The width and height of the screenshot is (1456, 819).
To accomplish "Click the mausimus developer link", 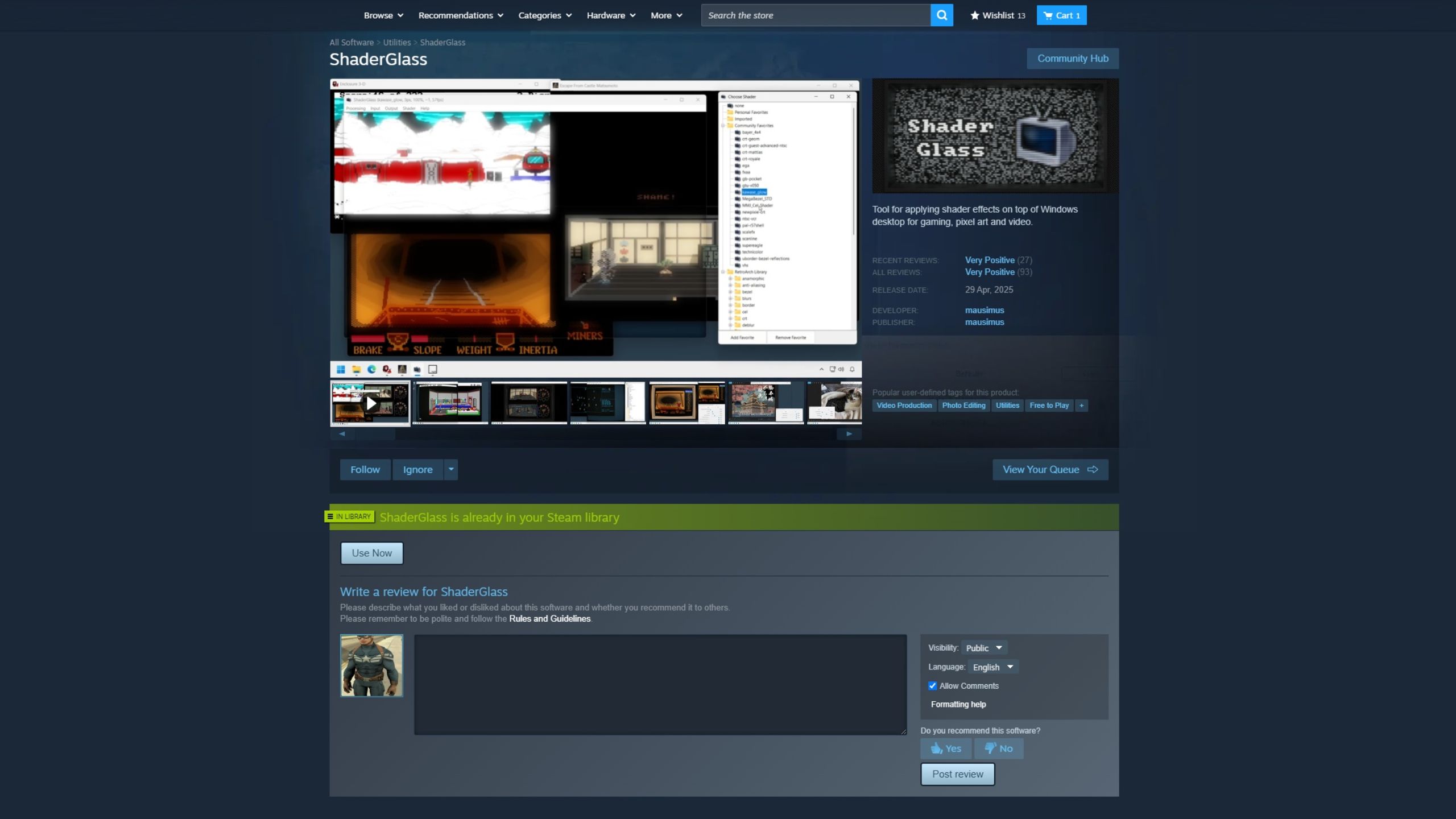I will tap(985, 310).
